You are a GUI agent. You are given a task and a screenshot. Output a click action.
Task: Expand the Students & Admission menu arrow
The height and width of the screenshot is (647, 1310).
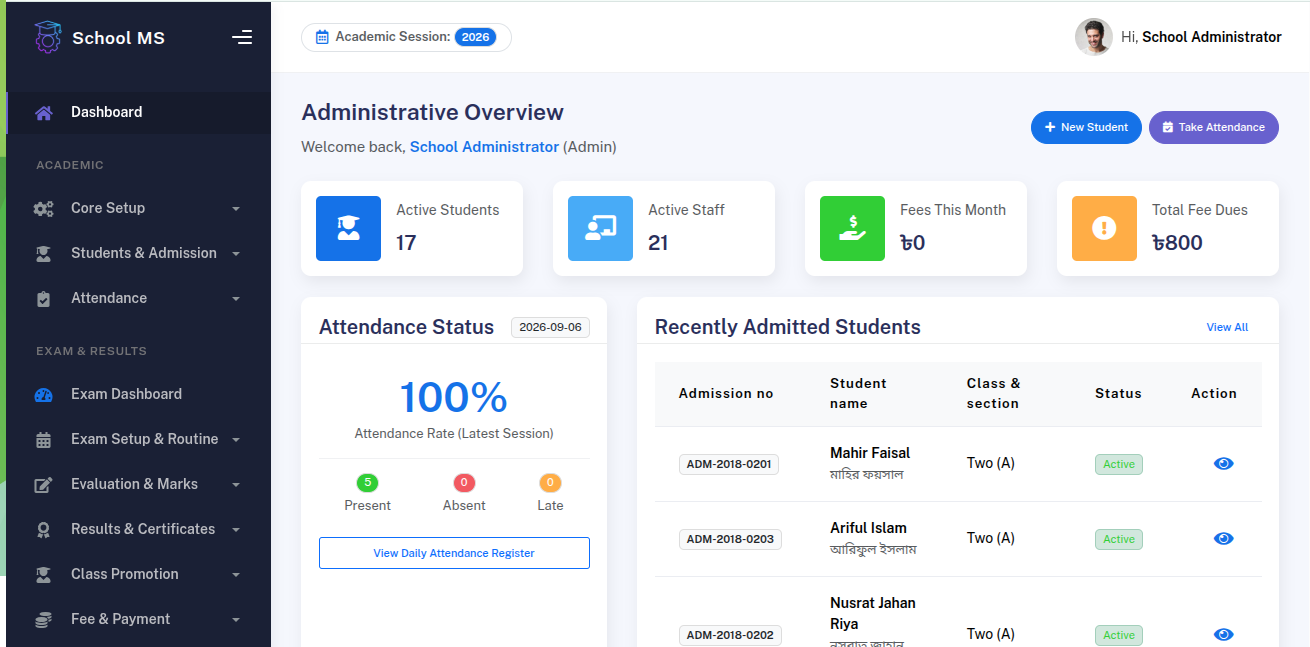tap(236, 254)
